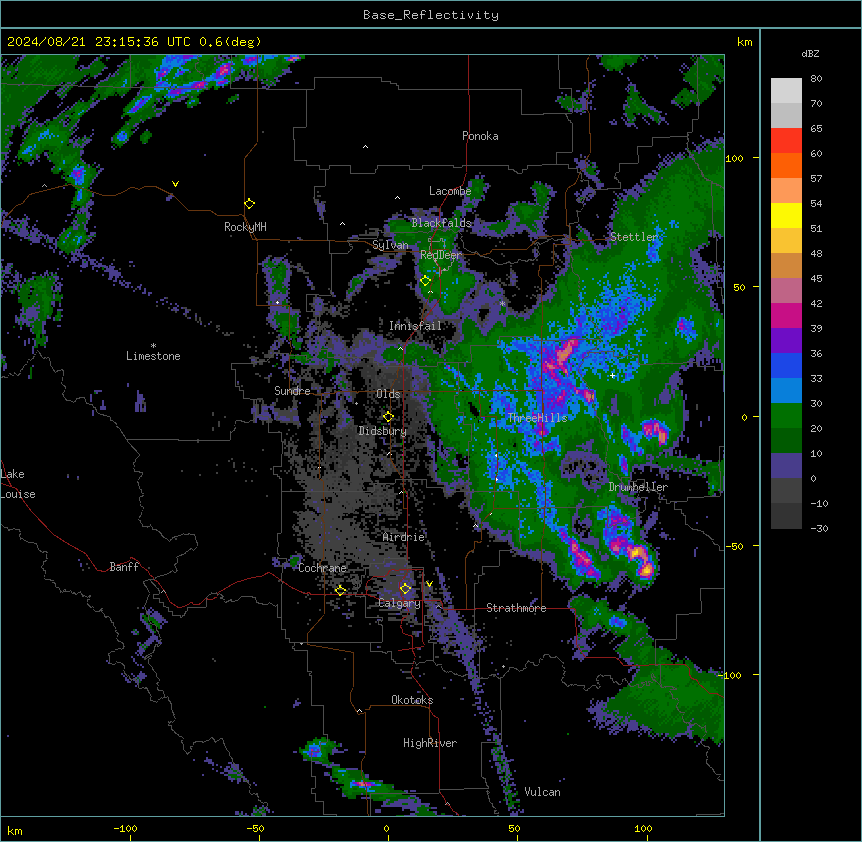Click the Base_Reflectivity title

(431, 15)
